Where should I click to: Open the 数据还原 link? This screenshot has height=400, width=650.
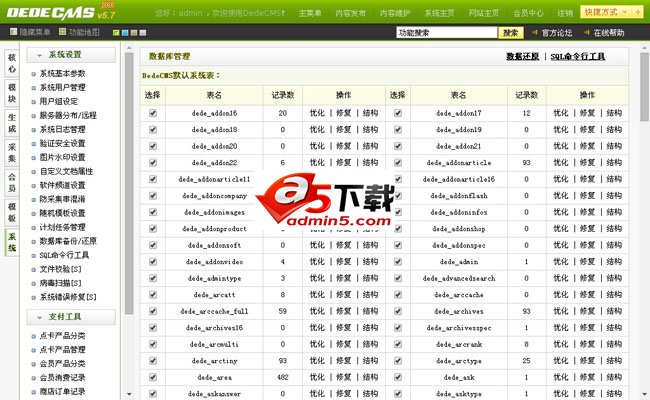tap(522, 56)
